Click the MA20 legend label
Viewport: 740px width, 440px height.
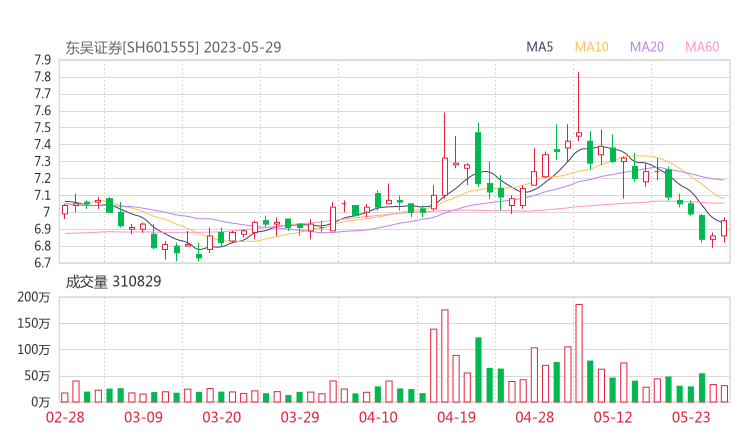pyautogui.click(x=647, y=47)
